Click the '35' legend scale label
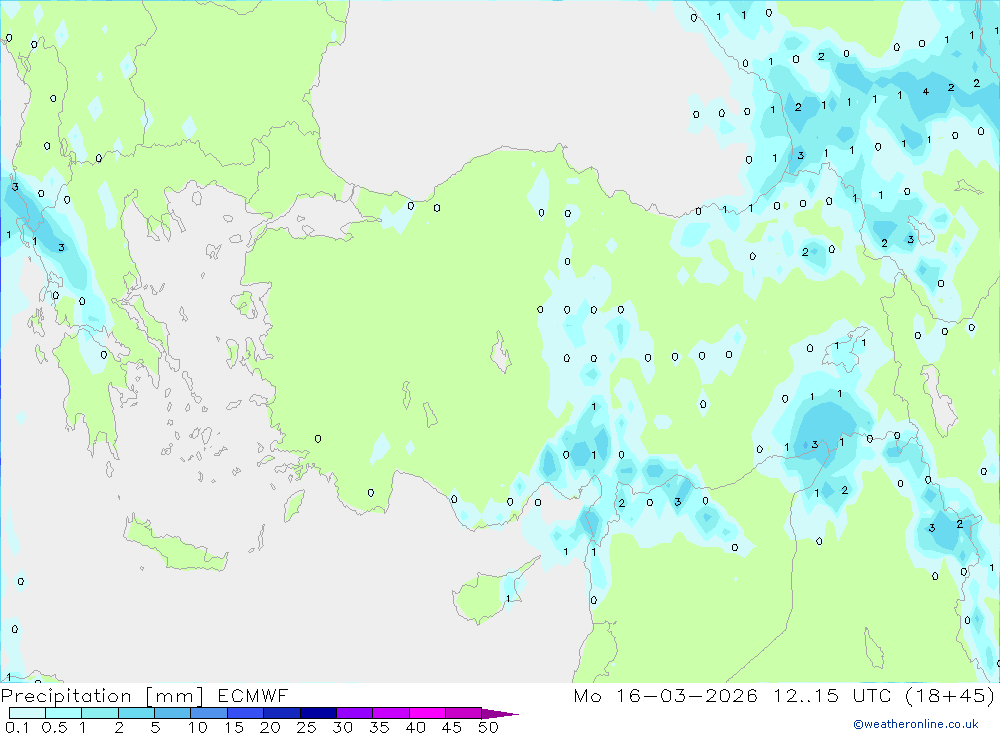The height and width of the screenshot is (733, 1000). coord(379,727)
